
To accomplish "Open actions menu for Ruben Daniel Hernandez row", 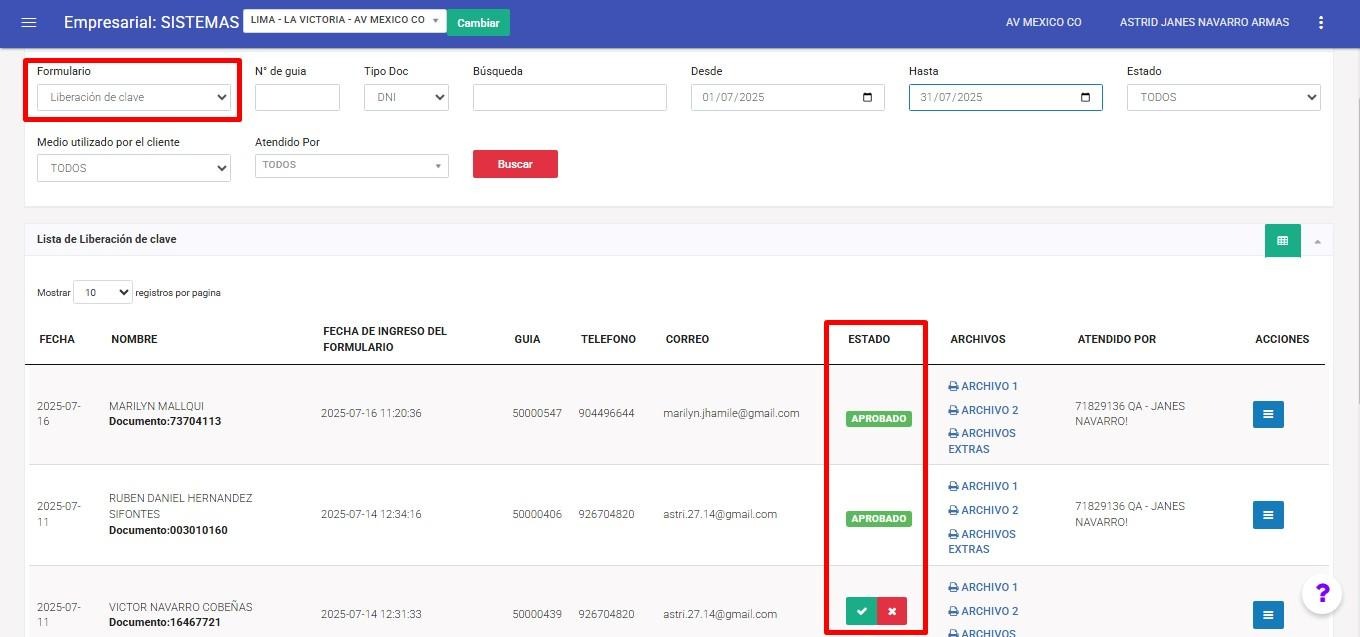I will tap(1268, 515).
